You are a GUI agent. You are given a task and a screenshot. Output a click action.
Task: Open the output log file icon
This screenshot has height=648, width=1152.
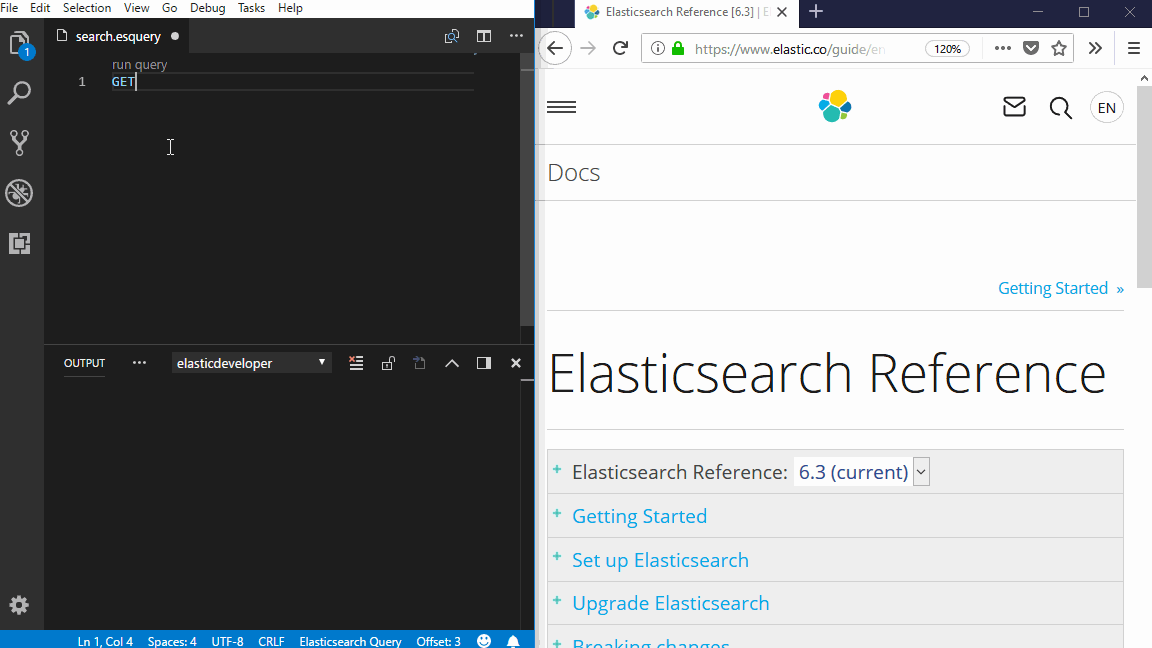coord(420,363)
